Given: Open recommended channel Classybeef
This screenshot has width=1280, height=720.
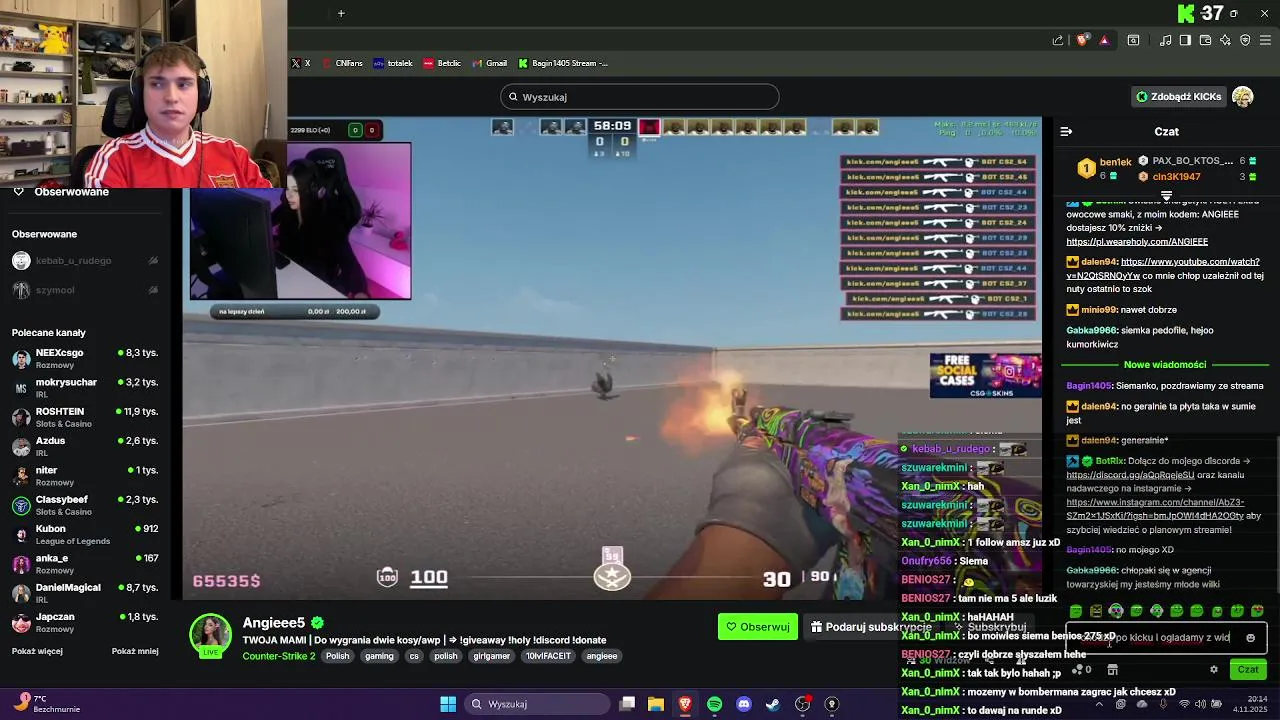Looking at the screenshot, I should 85,505.
